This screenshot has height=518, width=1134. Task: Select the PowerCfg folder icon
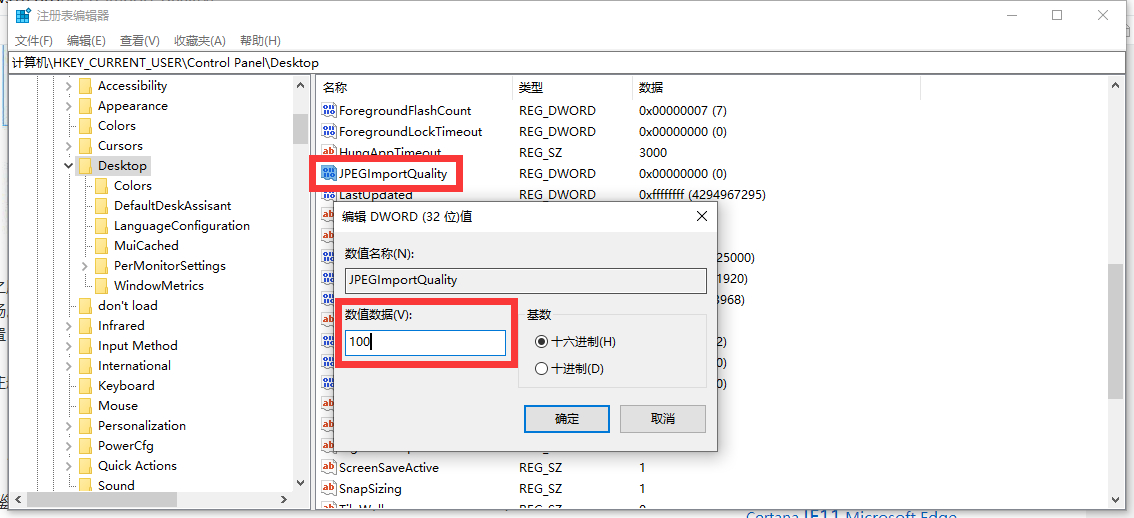tap(85, 445)
